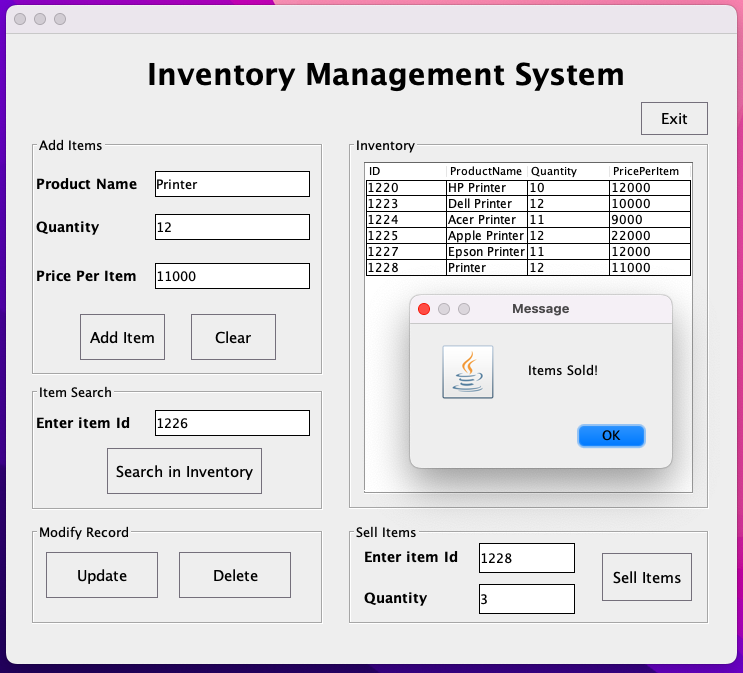Click the Exit button
The image size is (743, 673).
coord(674,118)
